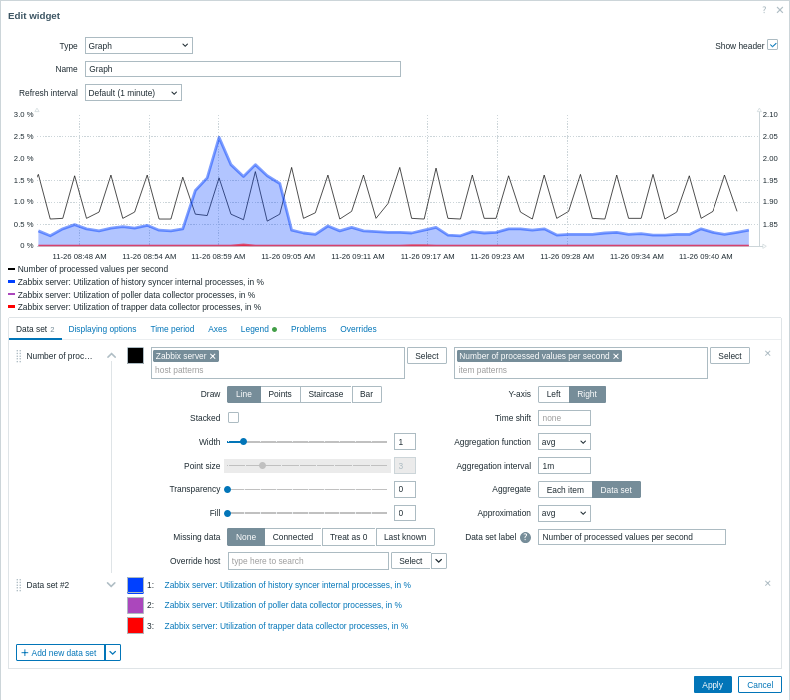Set Draw type to Staircase

[326, 394]
